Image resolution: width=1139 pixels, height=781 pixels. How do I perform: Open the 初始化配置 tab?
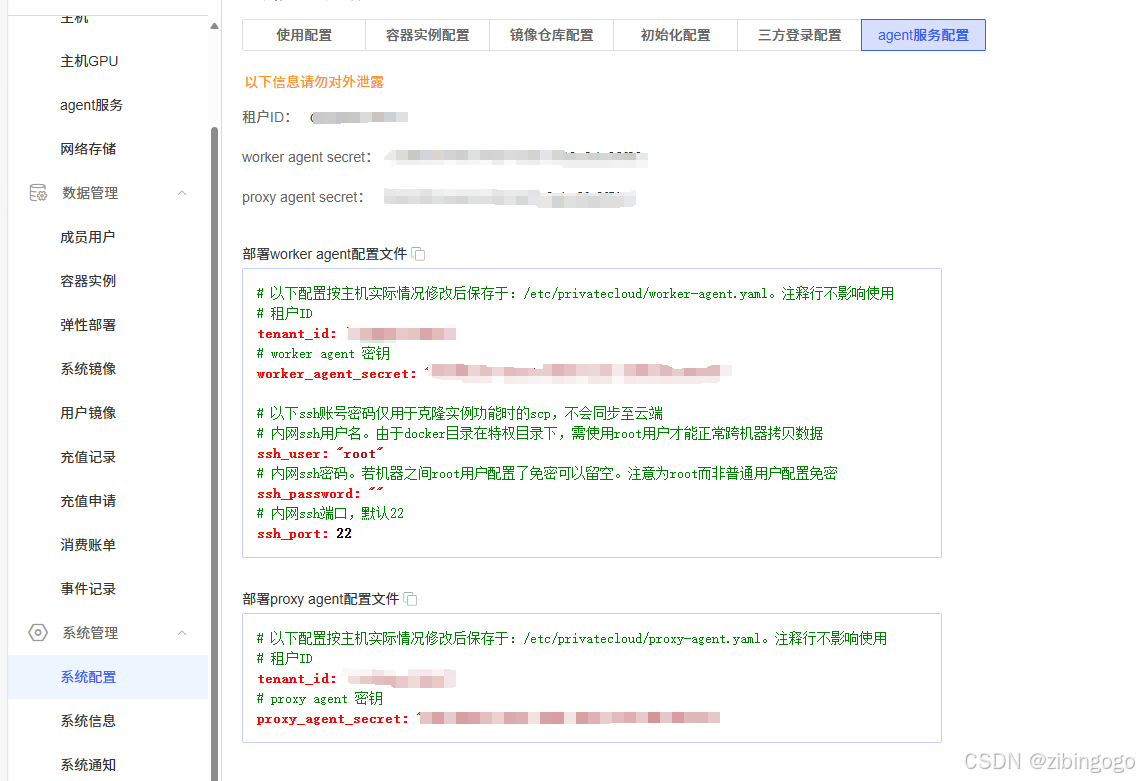point(676,35)
